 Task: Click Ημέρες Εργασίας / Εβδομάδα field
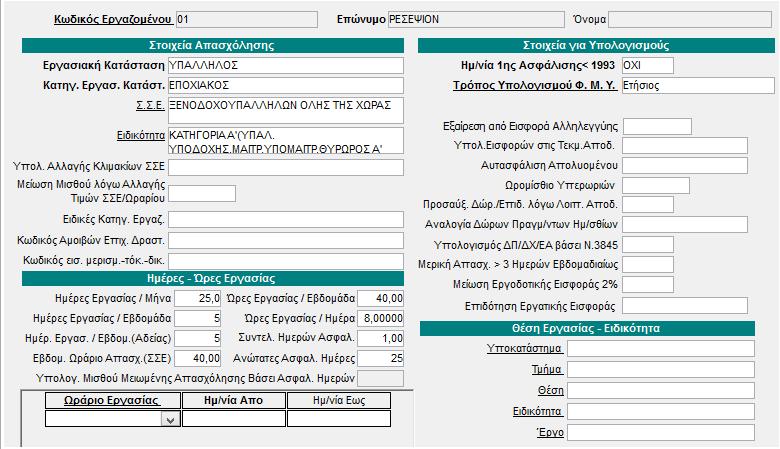(197, 318)
